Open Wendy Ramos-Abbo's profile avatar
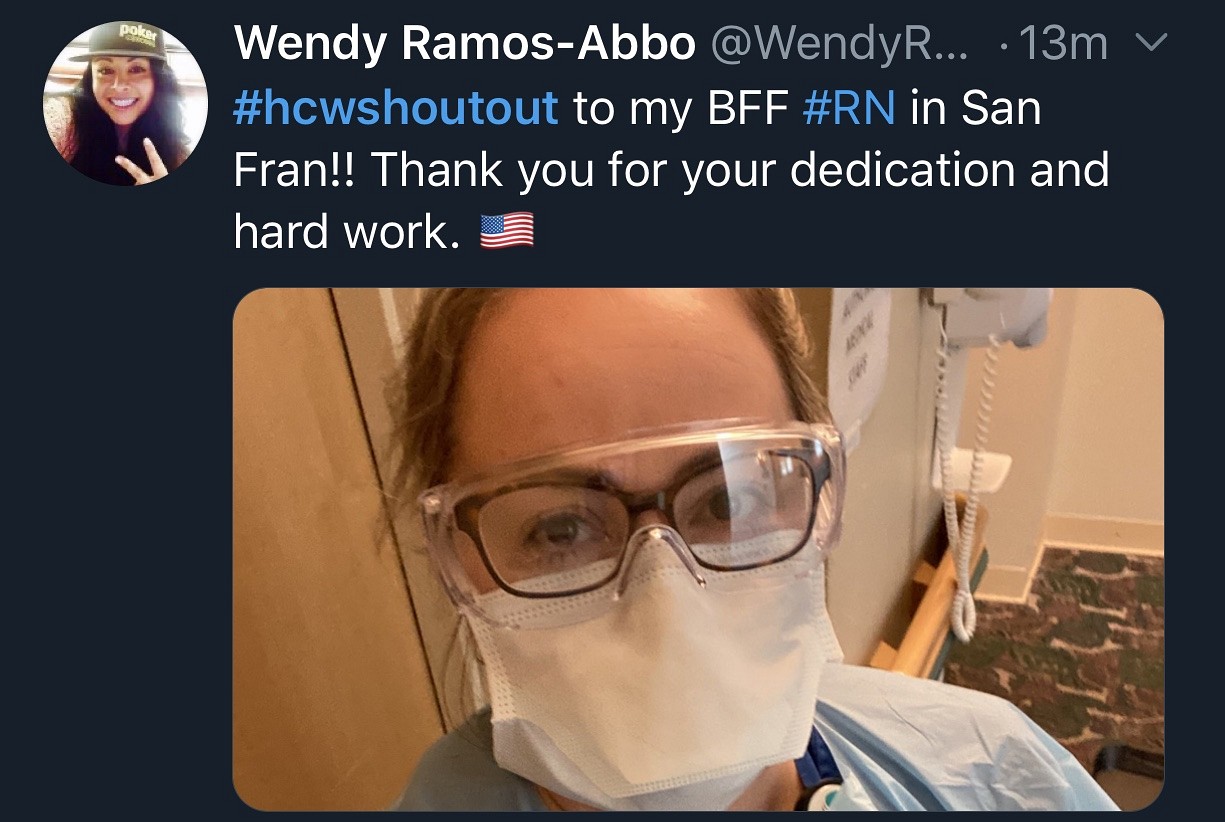 click(x=125, y=103)
